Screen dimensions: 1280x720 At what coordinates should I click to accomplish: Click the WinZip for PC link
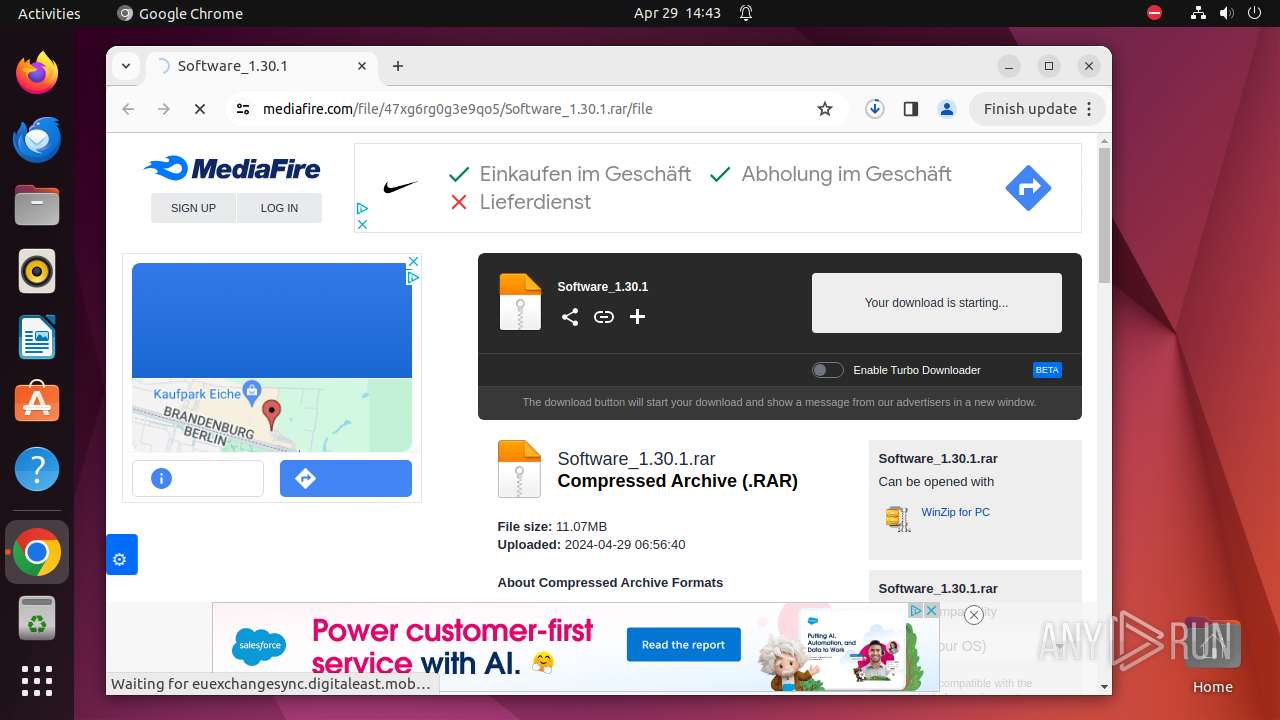(x=955, y=512)
